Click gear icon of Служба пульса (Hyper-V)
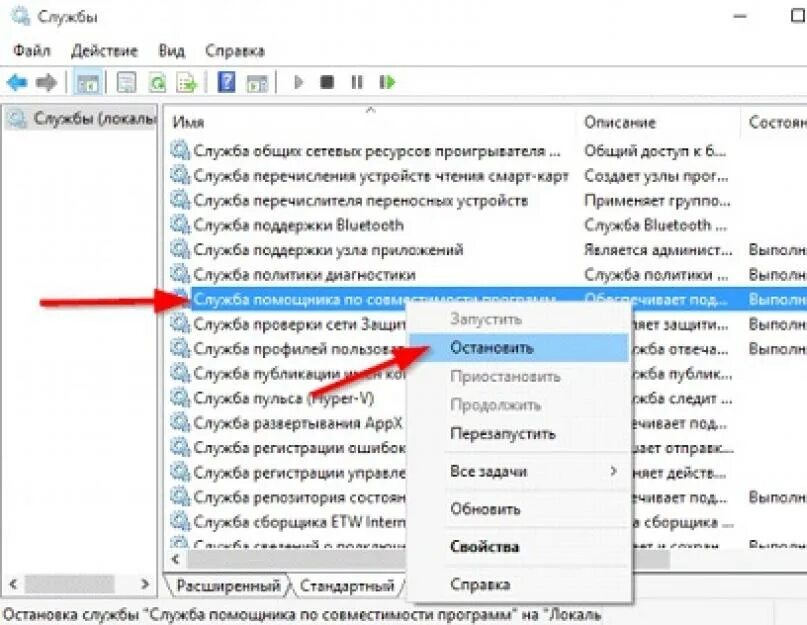Viewport: 807px width, 625px height. click(180, 397)
